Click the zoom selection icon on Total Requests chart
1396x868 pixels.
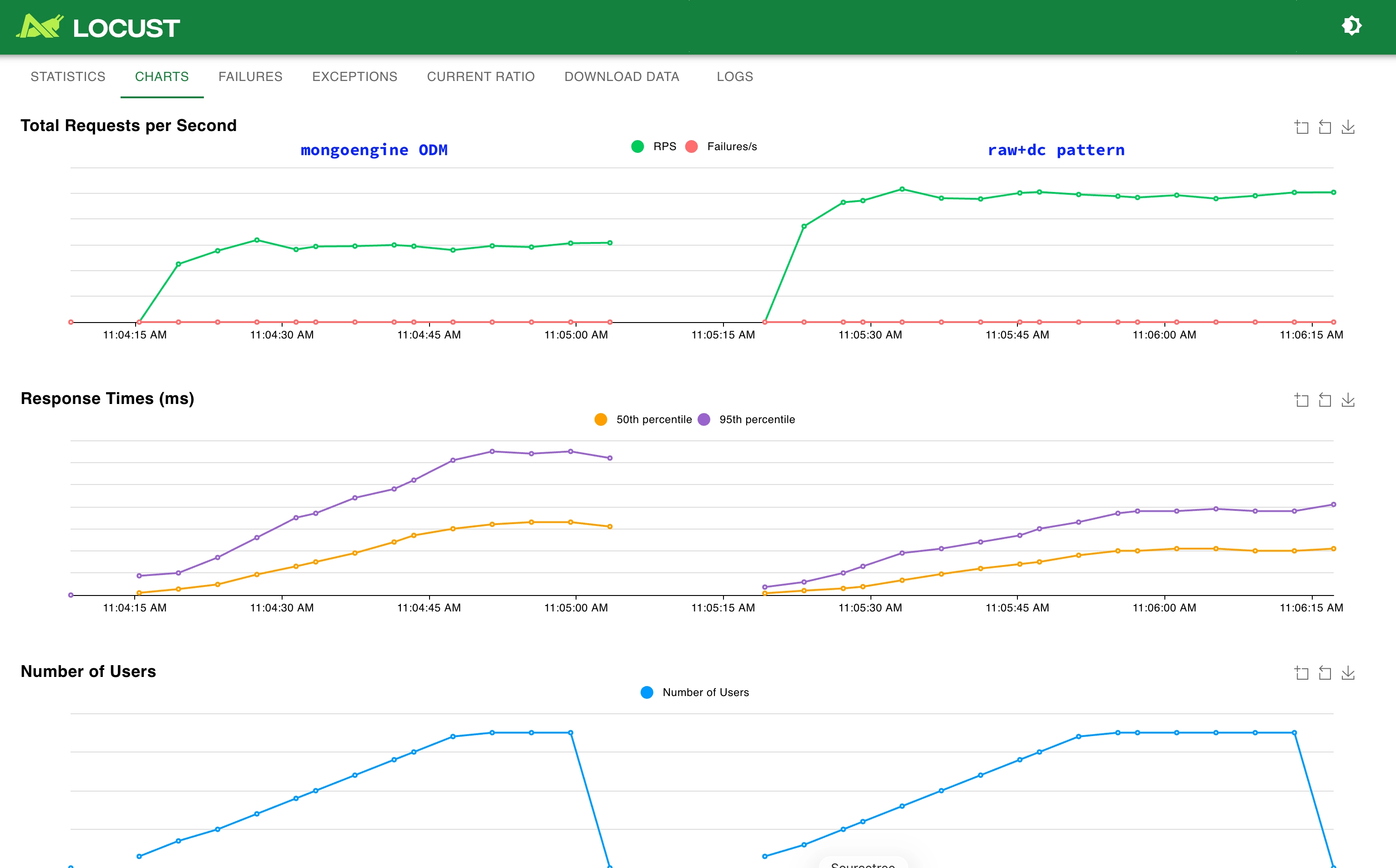click(1301, 127)
